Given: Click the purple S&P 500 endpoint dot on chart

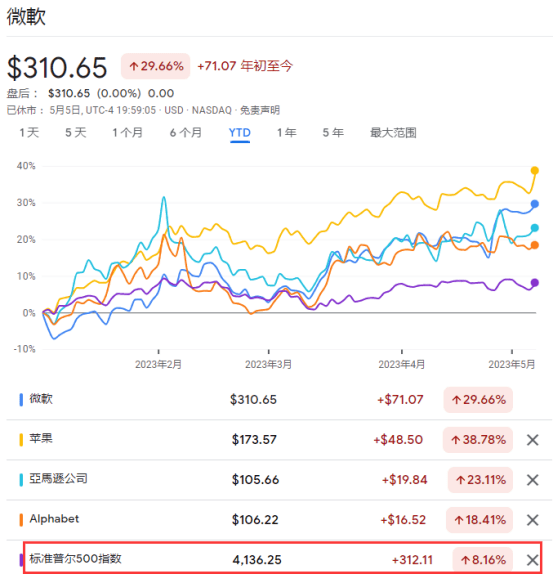Looking at the screenshot, I should 535,283.
